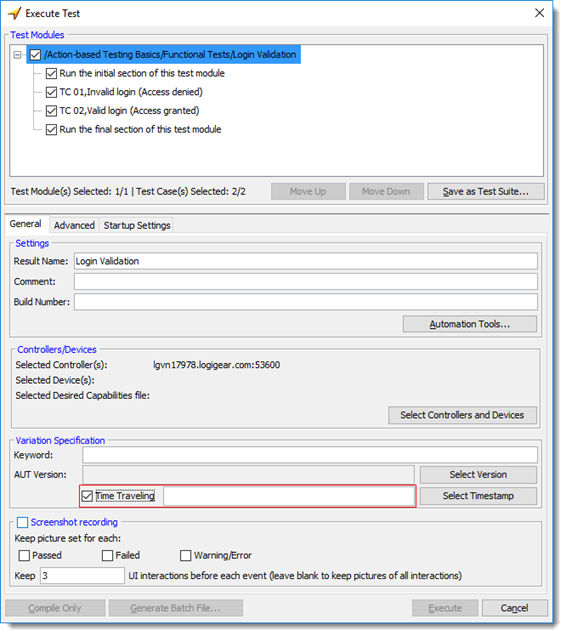Screen dimensions: 566x636
Task: Open the Startup Settings tab
Action: click(137, 225)
